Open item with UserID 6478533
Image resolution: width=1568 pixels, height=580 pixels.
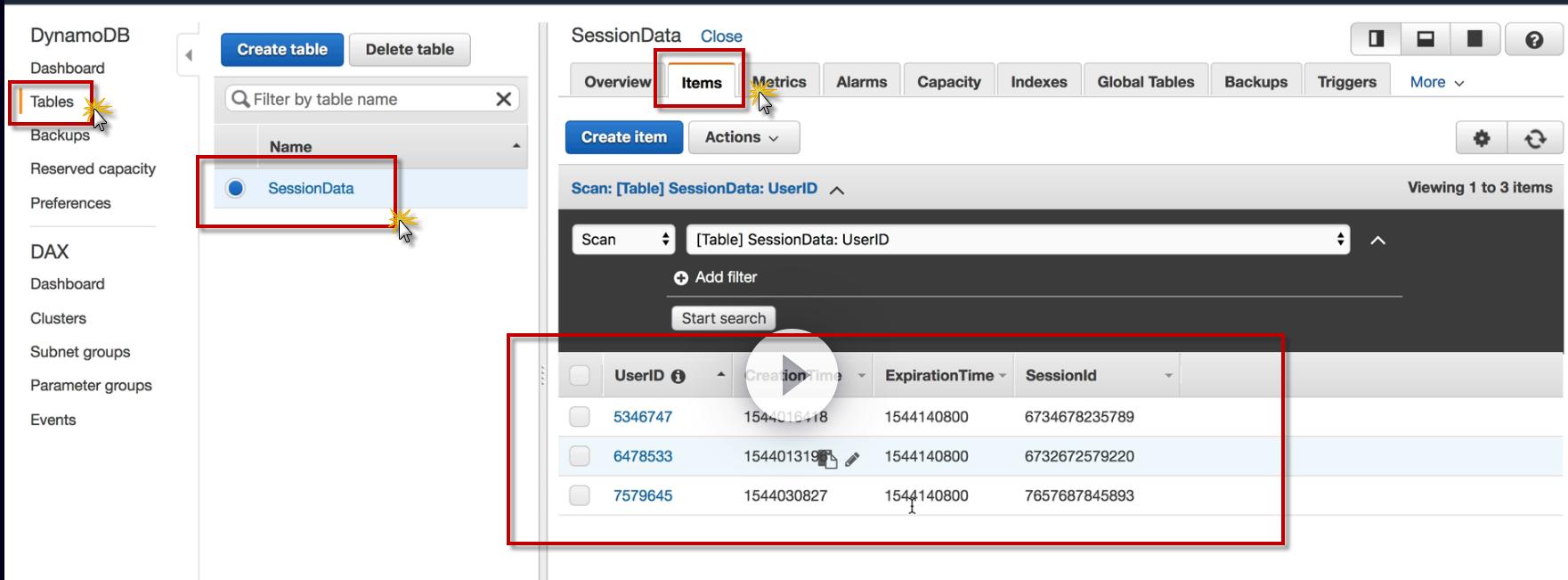pyautogui.click(x=643, y=455)
